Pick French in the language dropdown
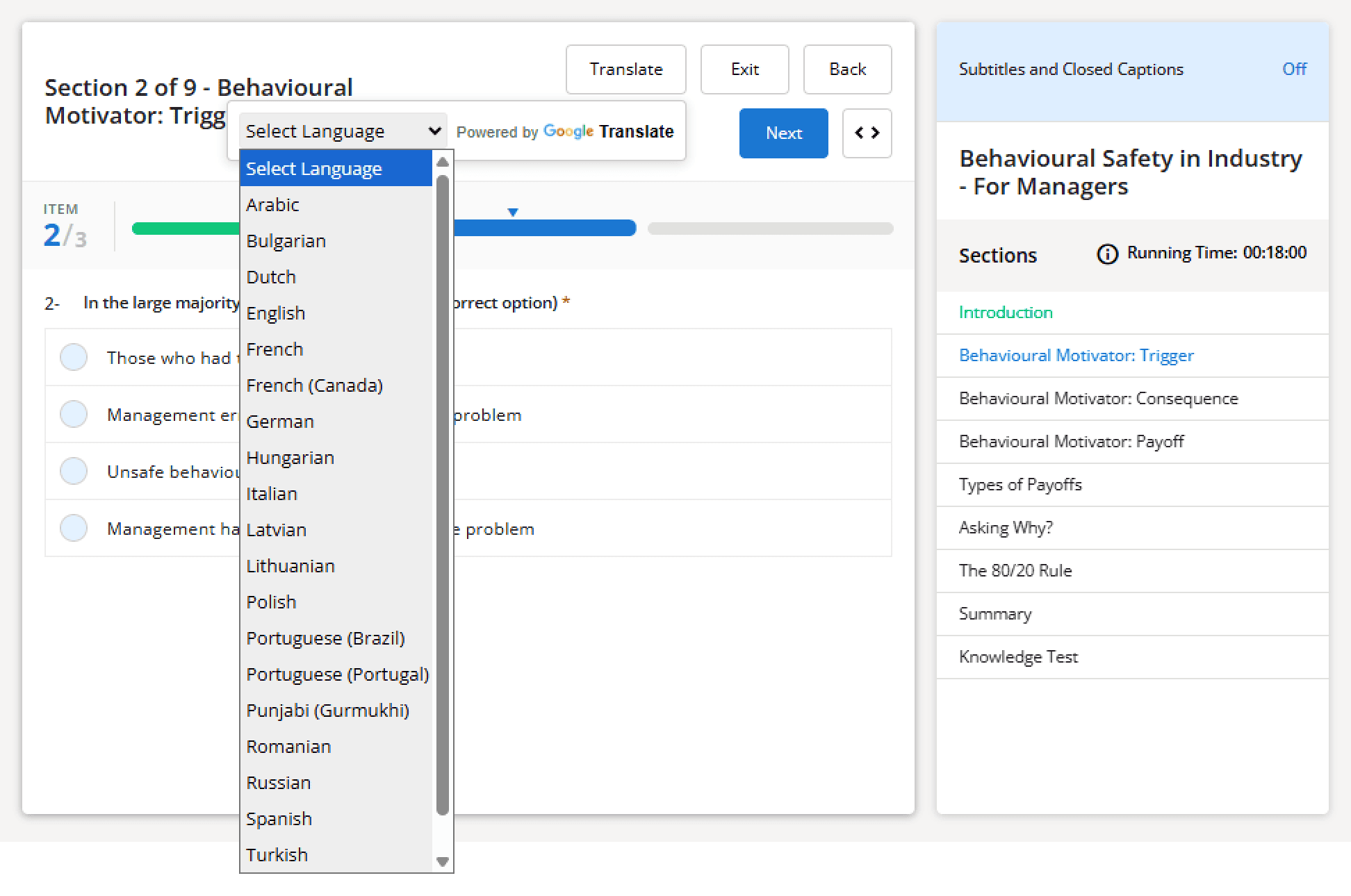 pyautogui.click(x=336, y=349)
